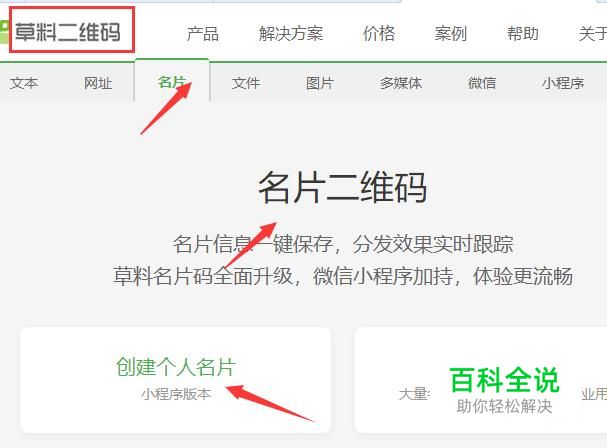
Task: Open the 解决方案 menu
Action: coord(291,34)
